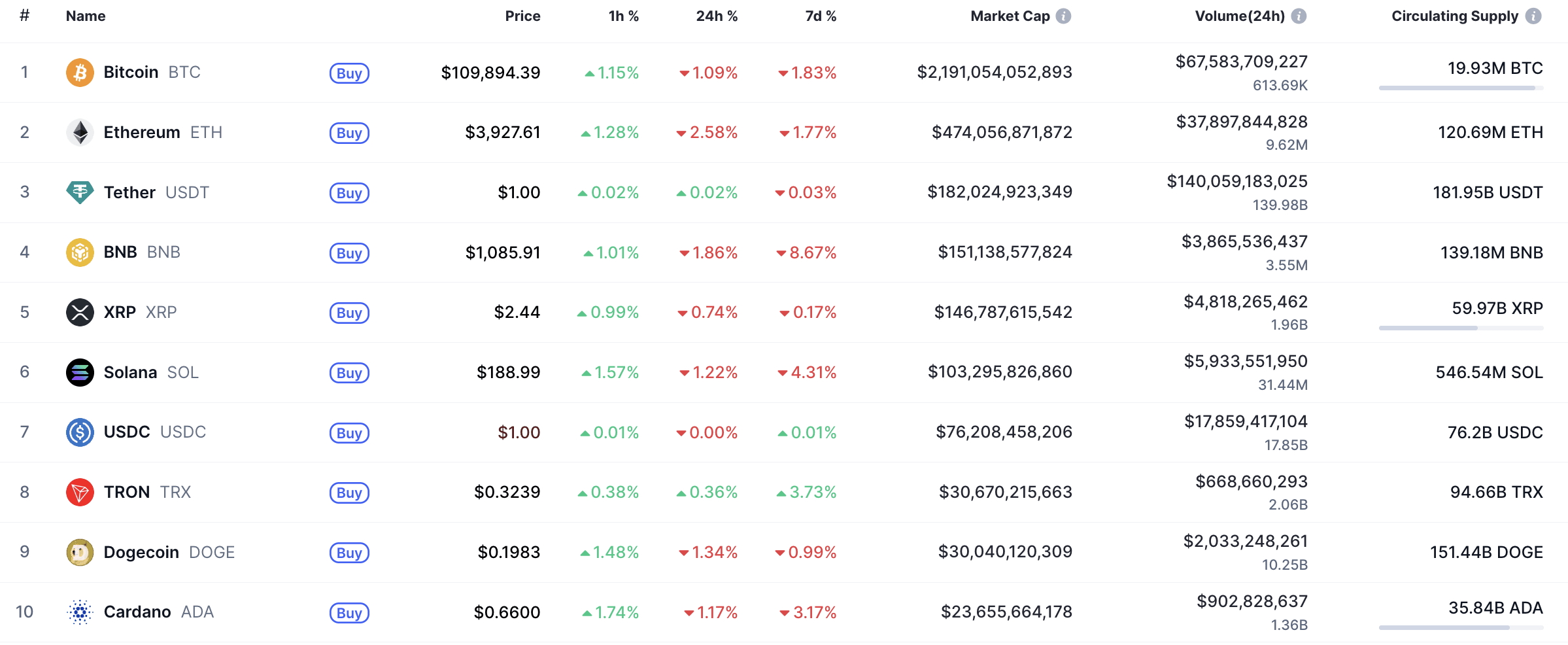1568x645 pixels.
Task: Click the TRON TRX logo
Action: click(80, 492)
